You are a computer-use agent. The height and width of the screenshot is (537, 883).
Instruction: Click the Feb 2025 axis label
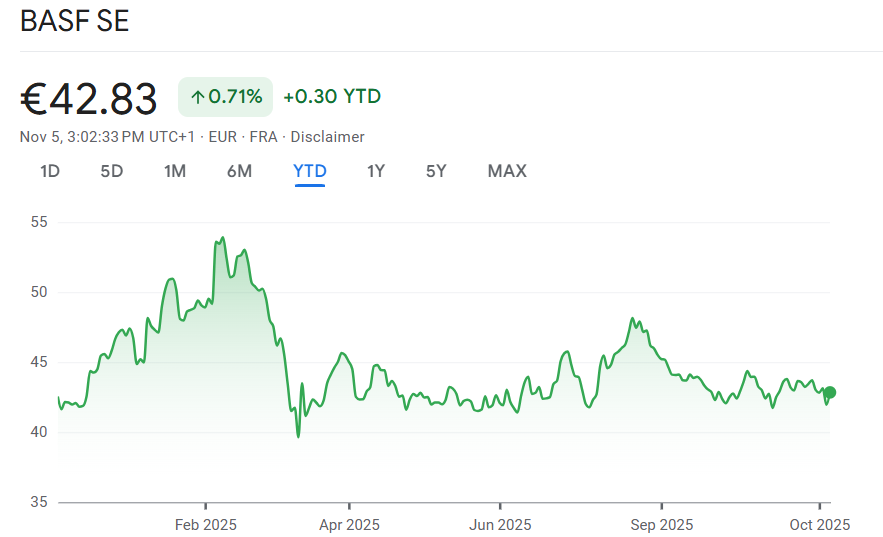click(x=205, y=524)
